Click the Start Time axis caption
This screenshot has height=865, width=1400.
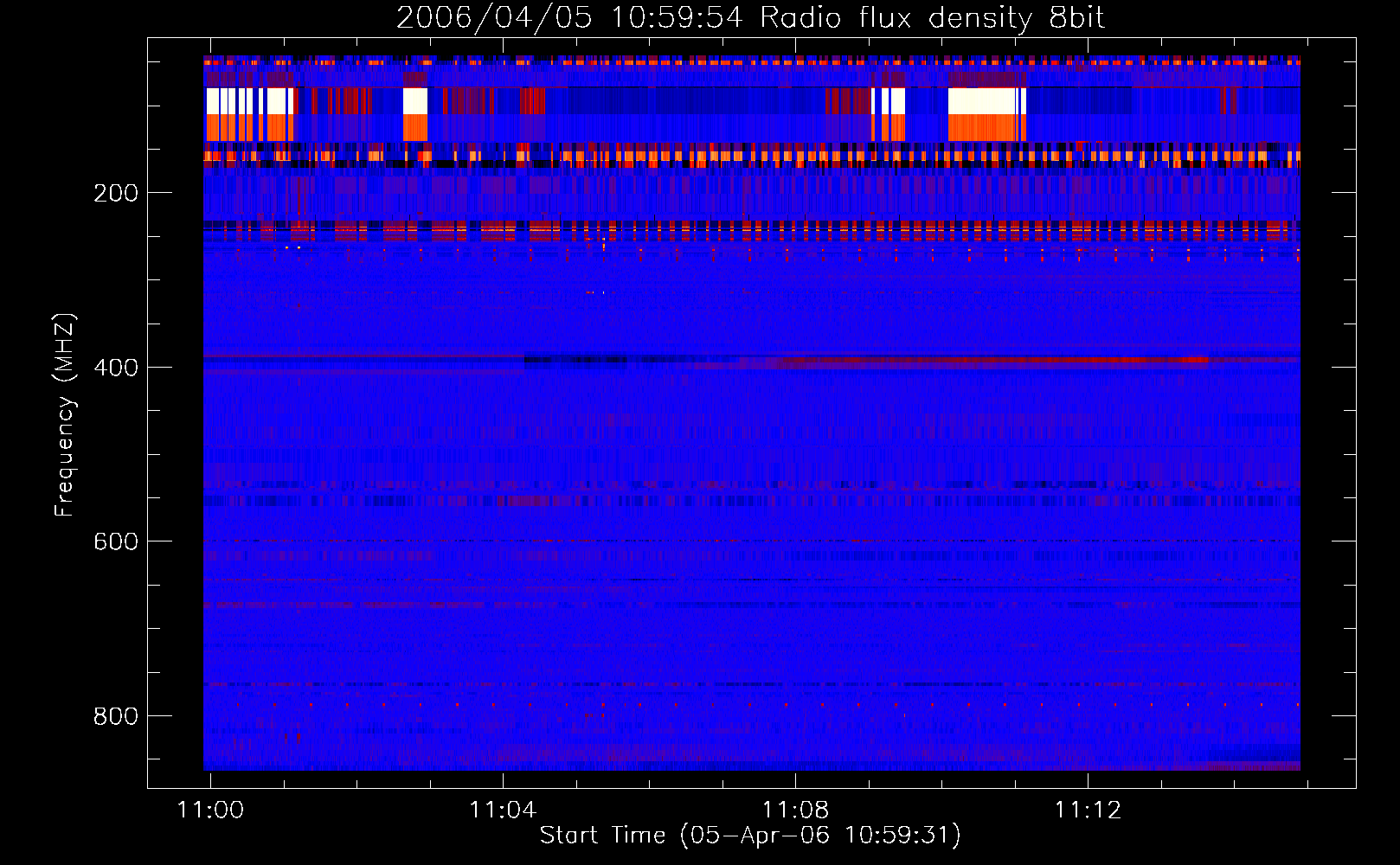(750, 836)
